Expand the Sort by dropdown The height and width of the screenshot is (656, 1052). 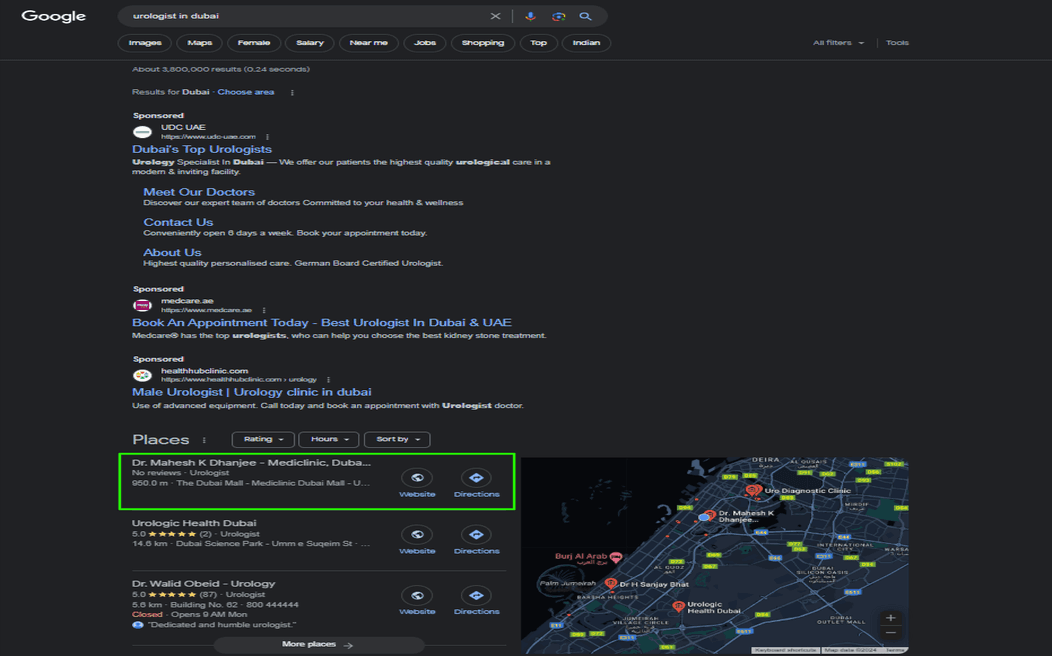(x=397, y=439)
